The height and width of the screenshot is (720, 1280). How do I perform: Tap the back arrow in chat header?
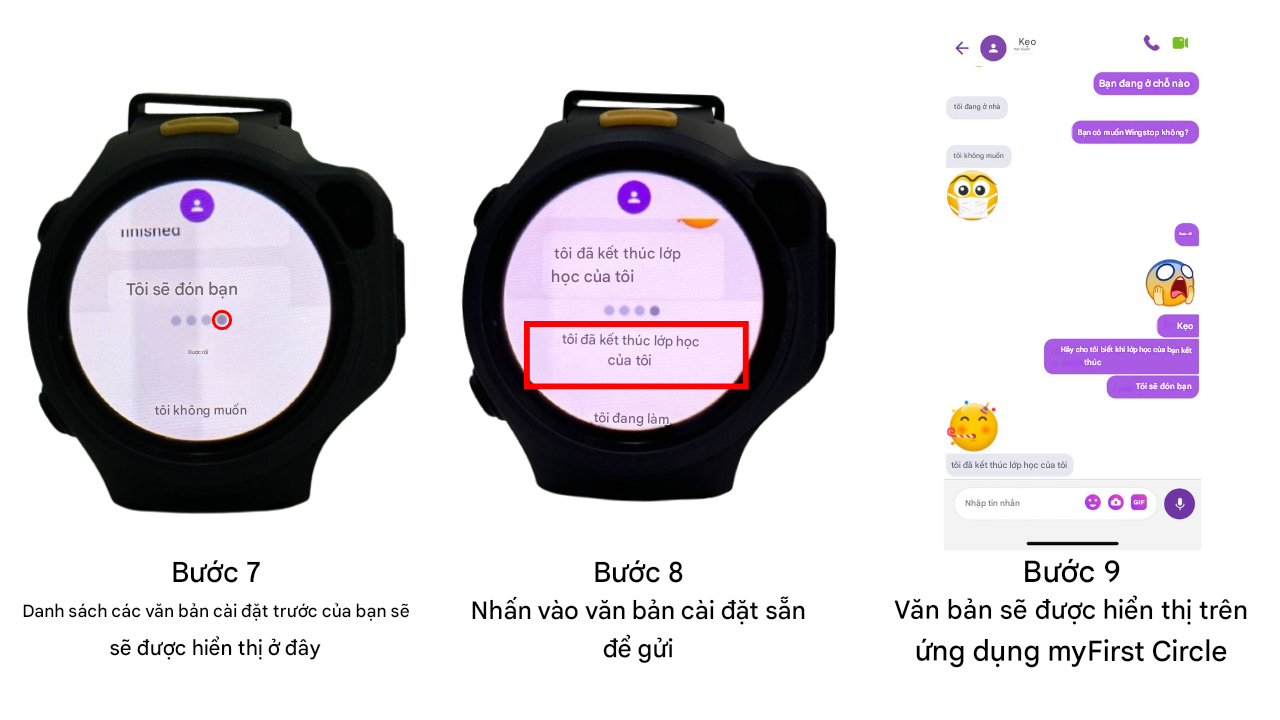[x=962, y=48]
